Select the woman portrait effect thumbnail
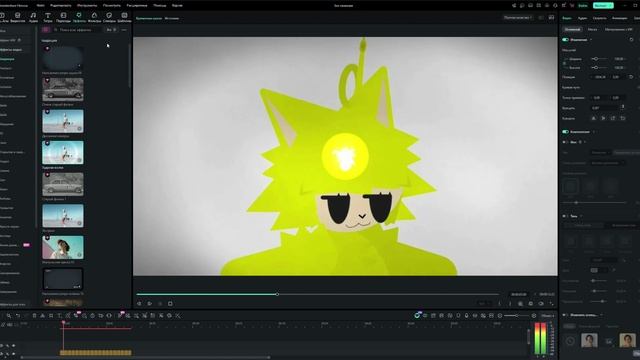The width and height of the screenshot is (640, 360). tap(63, 247)
